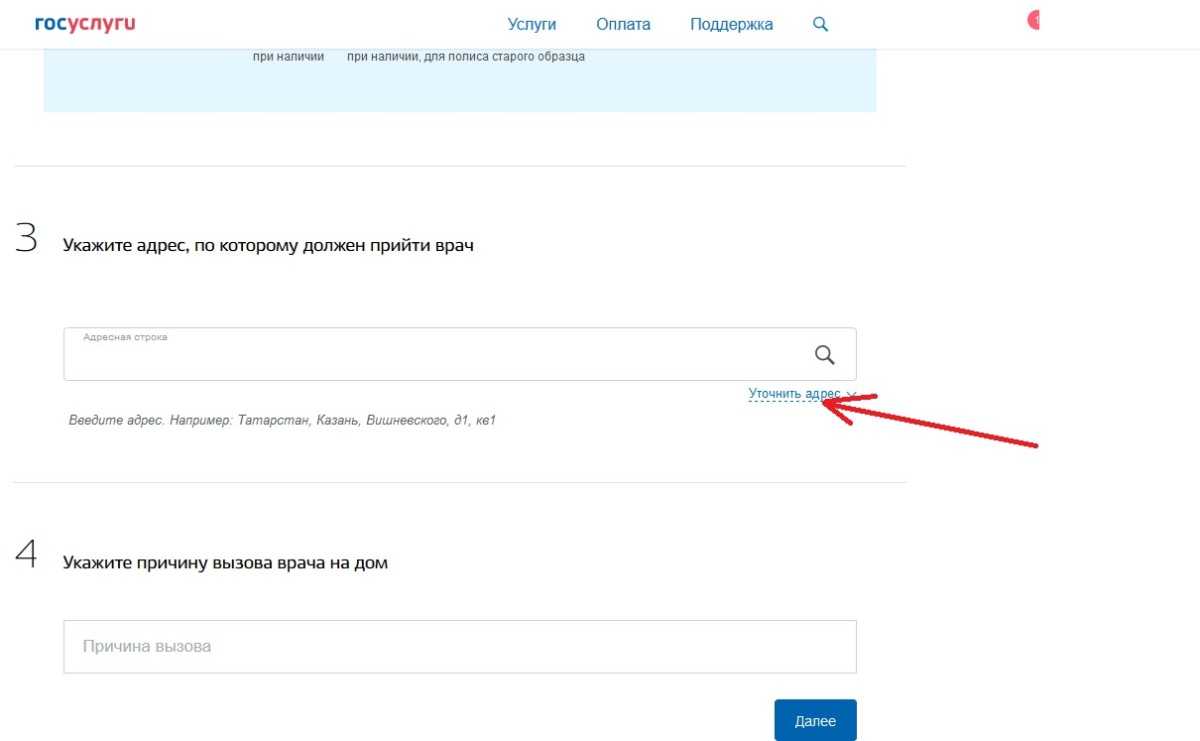Click the heading about the doctor's visit address
This screenshot has width=1200, height=741.
(x=268, y=246)
